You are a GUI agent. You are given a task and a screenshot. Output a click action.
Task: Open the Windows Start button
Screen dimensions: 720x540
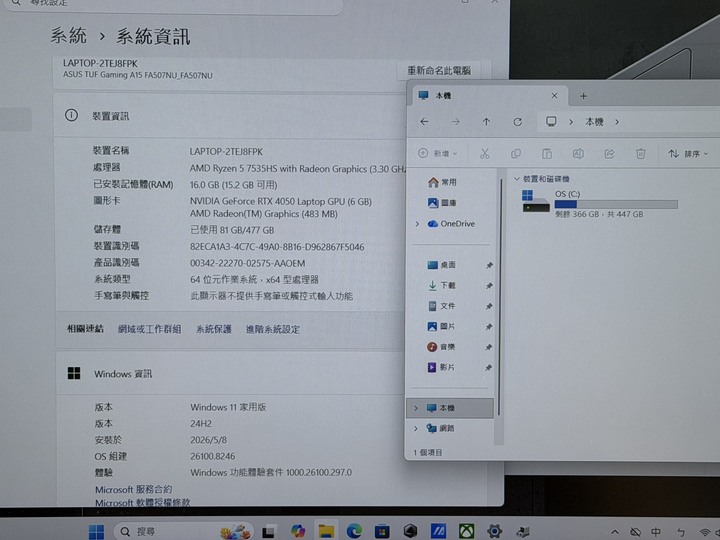pos(96,532)
